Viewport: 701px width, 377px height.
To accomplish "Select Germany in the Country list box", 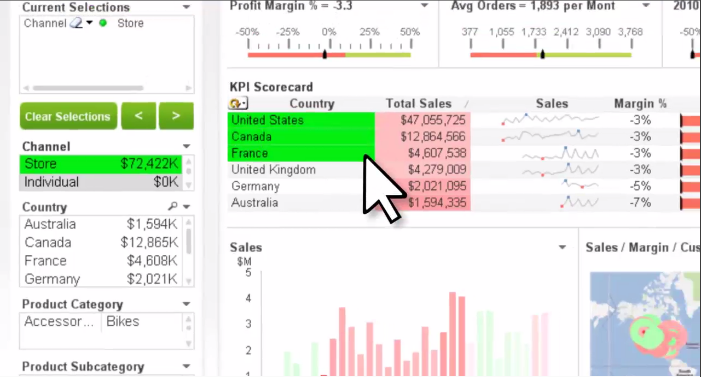I will tap(101, 279).
